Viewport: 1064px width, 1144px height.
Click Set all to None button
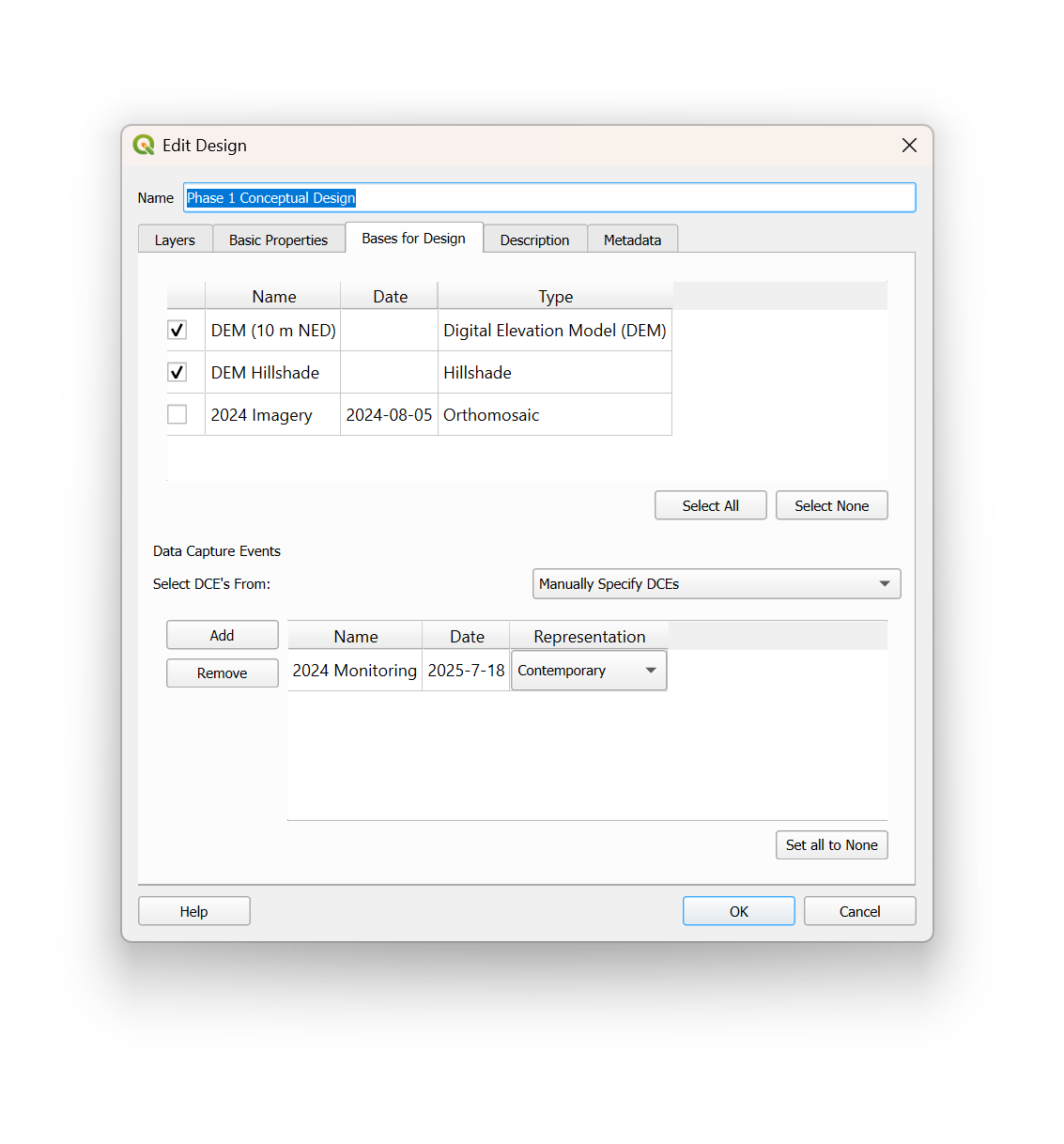832,844
